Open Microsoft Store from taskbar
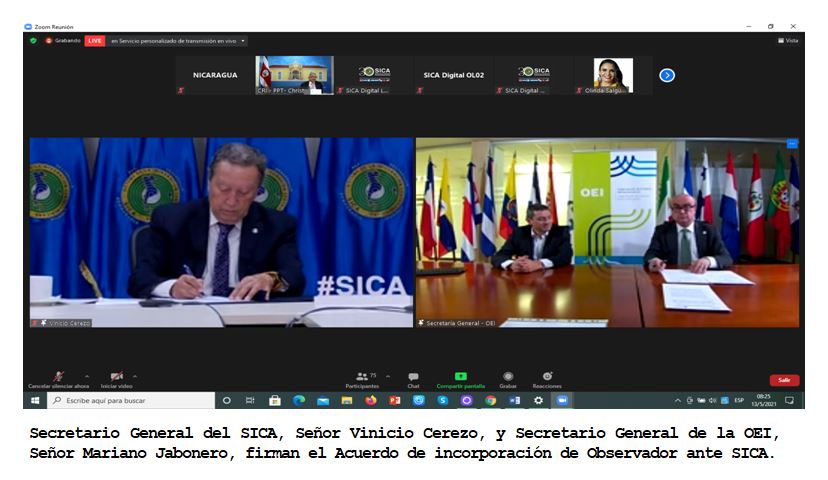The height and width of the screenshot is (480, 828). (x=275, y=400)
